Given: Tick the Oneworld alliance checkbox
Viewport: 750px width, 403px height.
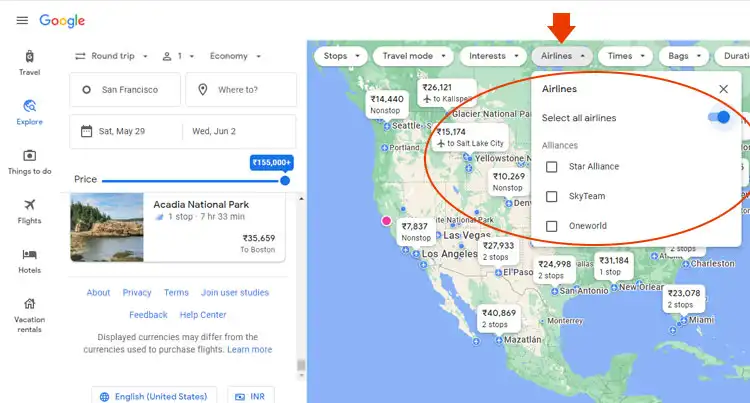Looking at the screenshot, I should click(x=551, y=226).
